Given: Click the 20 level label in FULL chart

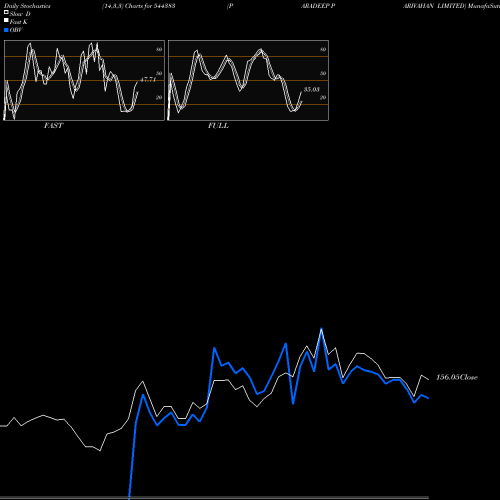Looking at the screenshot, I should (x=323, y=97).
